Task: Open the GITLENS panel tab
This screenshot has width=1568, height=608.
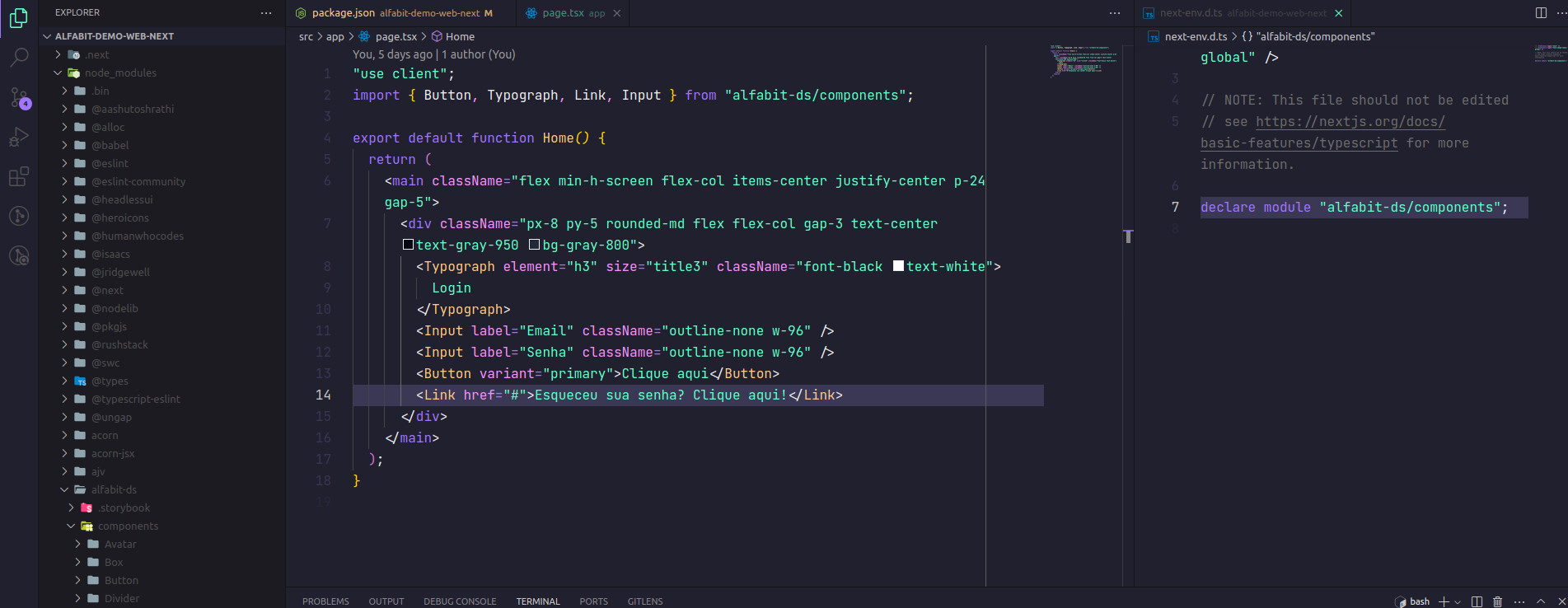Action: (x=645, y=601)
